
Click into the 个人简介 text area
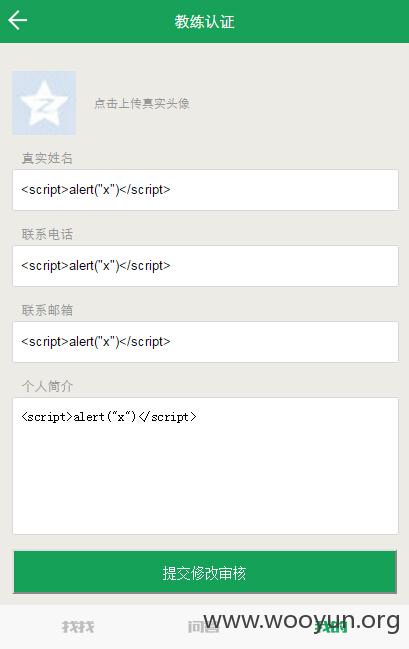click(x=205, y=466)
